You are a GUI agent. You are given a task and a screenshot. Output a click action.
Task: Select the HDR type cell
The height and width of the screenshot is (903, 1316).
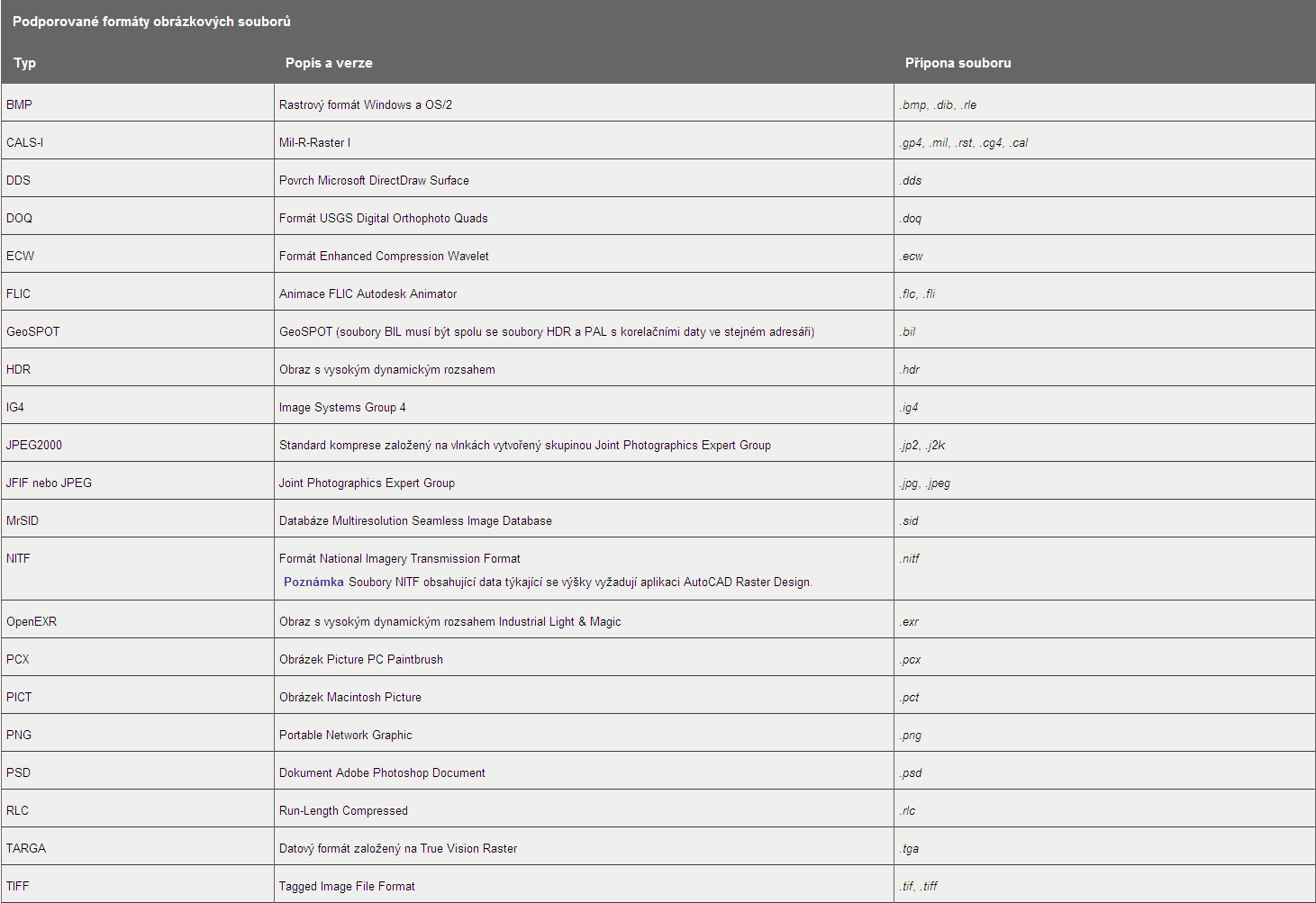click(x=18, y=369)
